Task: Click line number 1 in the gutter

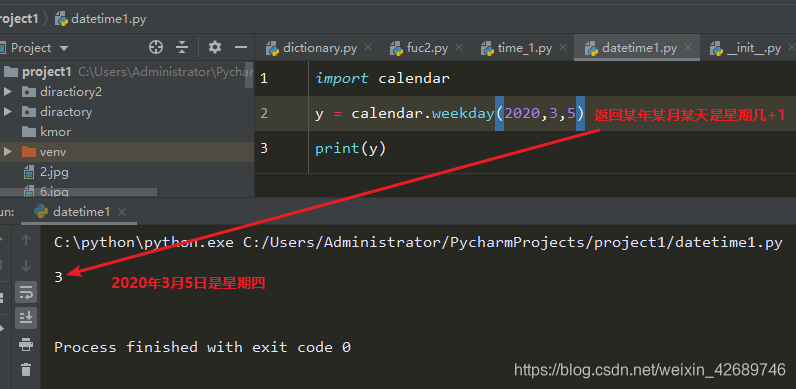Action: pyautogui.click(x=263, y=78)
